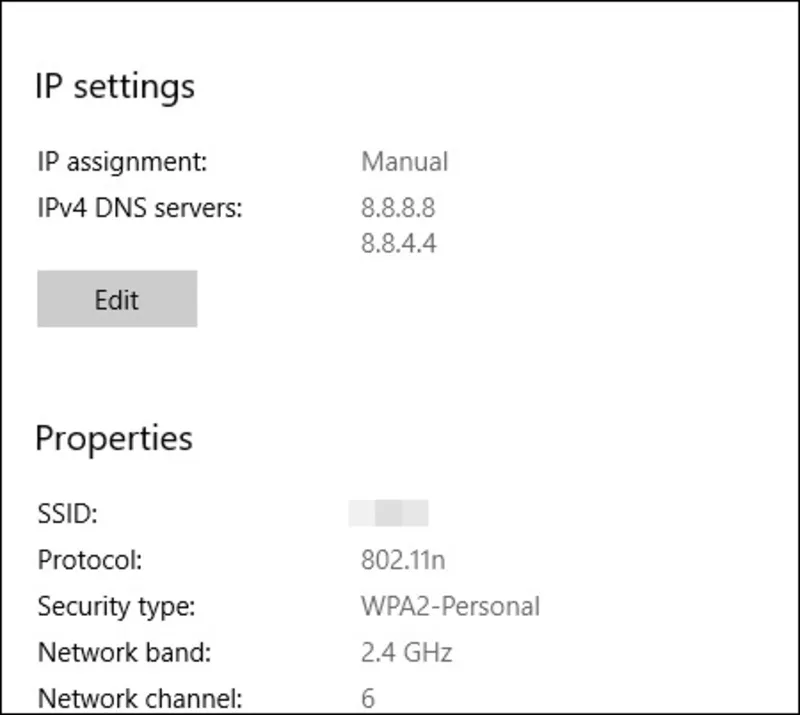Select the Network band label
800x715 pixels.
[124, 652]
